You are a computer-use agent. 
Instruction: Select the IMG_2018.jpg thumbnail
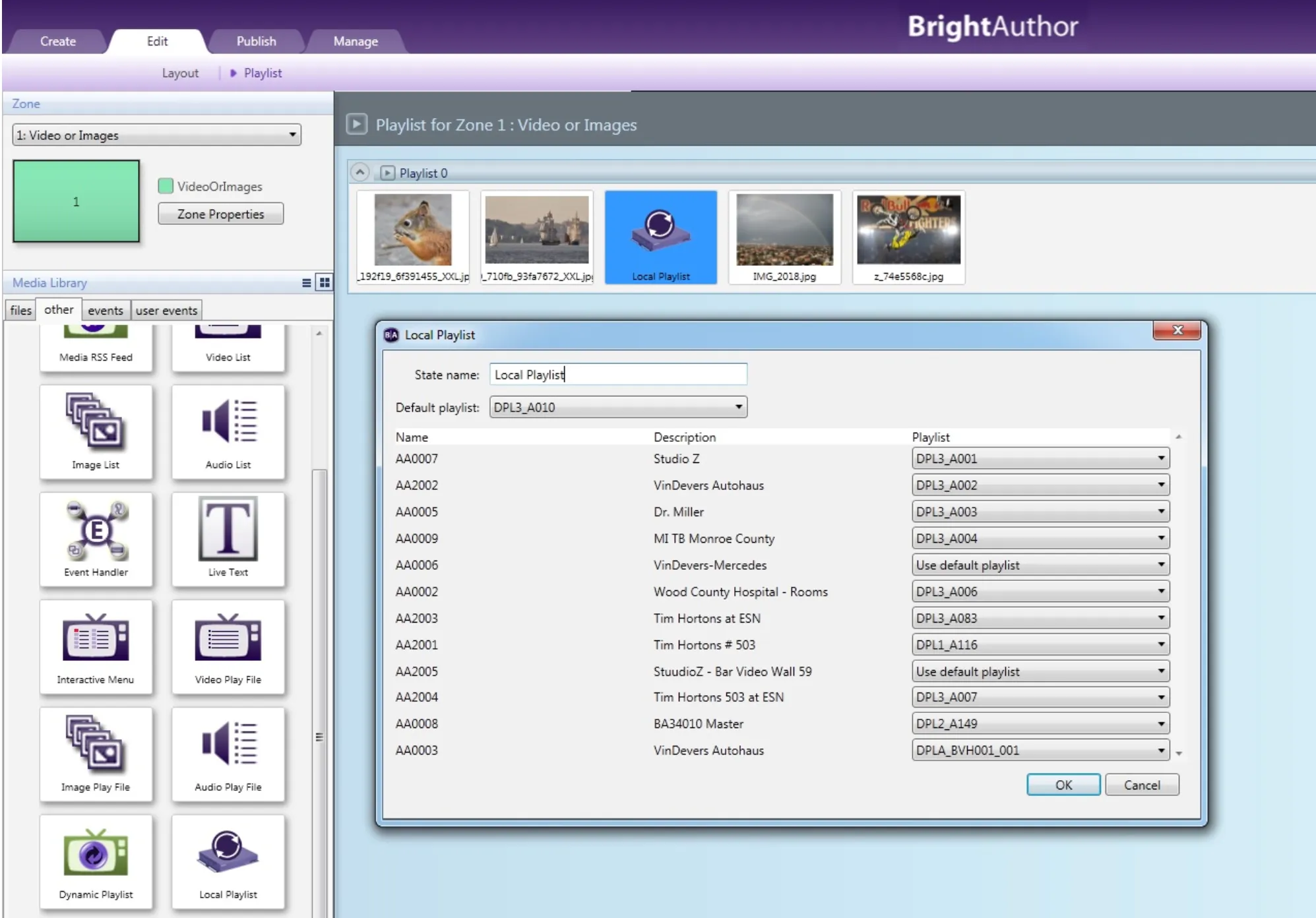[x=784, y=237]
